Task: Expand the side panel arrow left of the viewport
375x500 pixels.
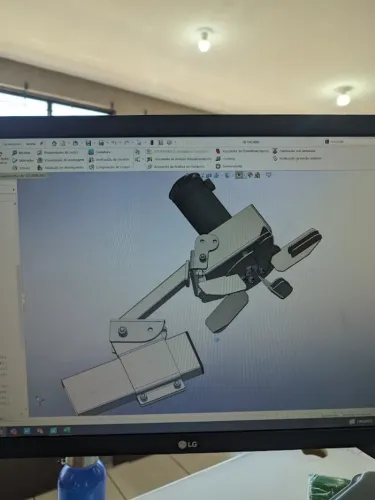Action: pos(14,190)
